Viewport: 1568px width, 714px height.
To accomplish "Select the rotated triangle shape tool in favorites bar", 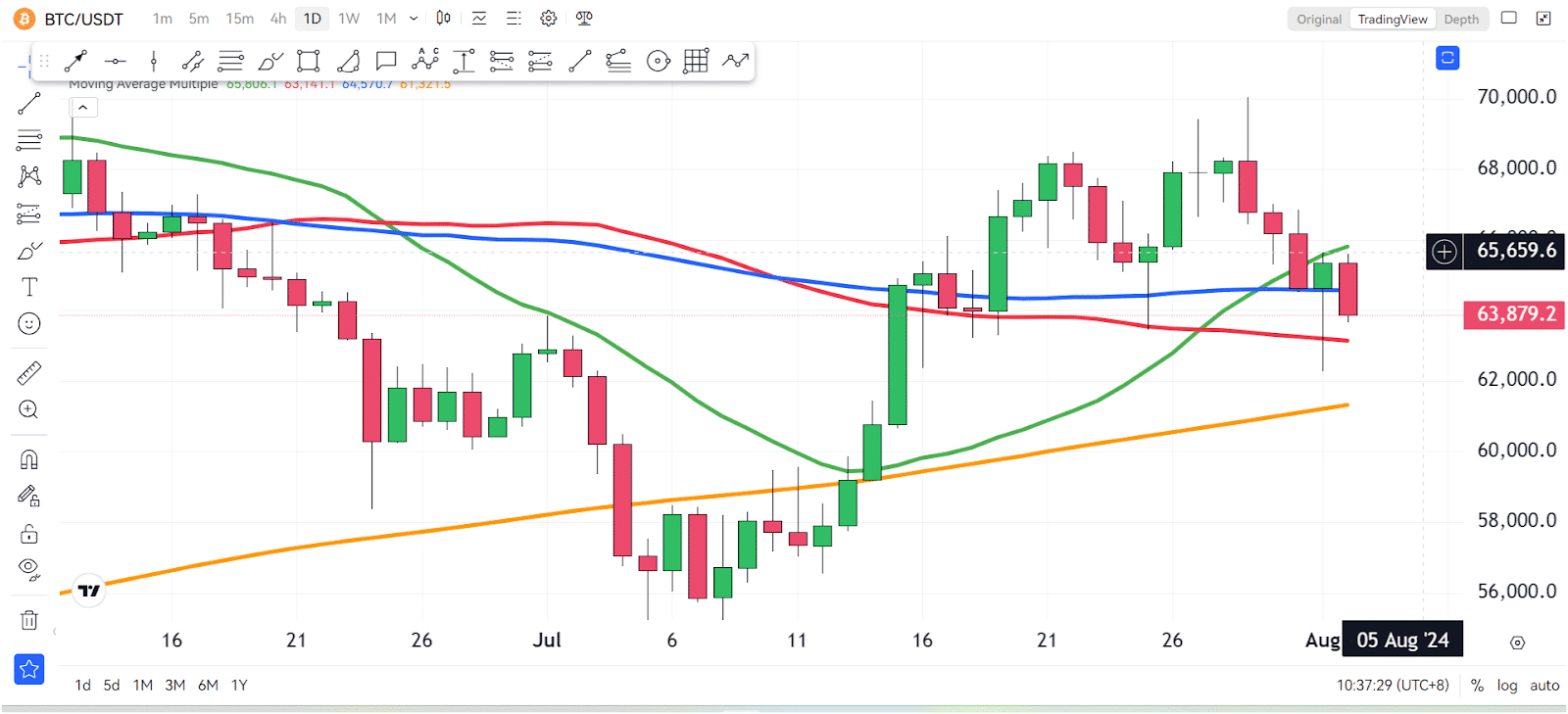I will click(348, 61).
